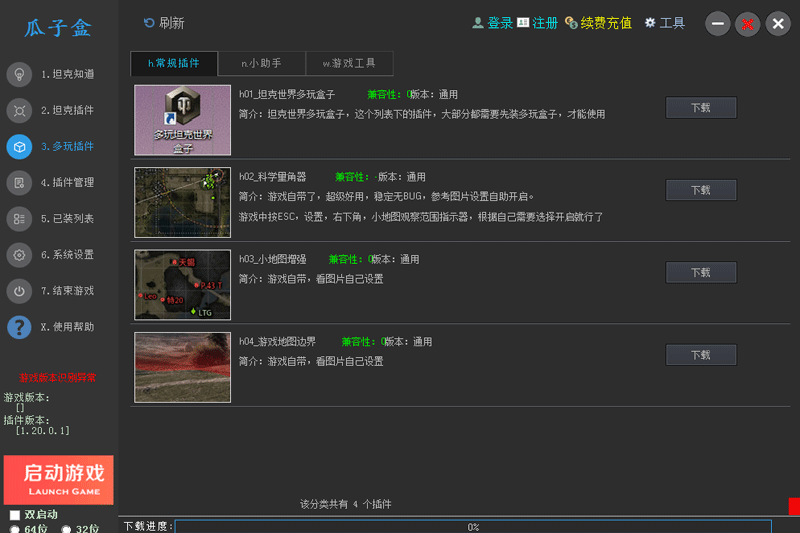Click the h04 map boundary thumbnail
Image resolution: width=800 pixels, height=533 pixels.
tap(183, 367)
